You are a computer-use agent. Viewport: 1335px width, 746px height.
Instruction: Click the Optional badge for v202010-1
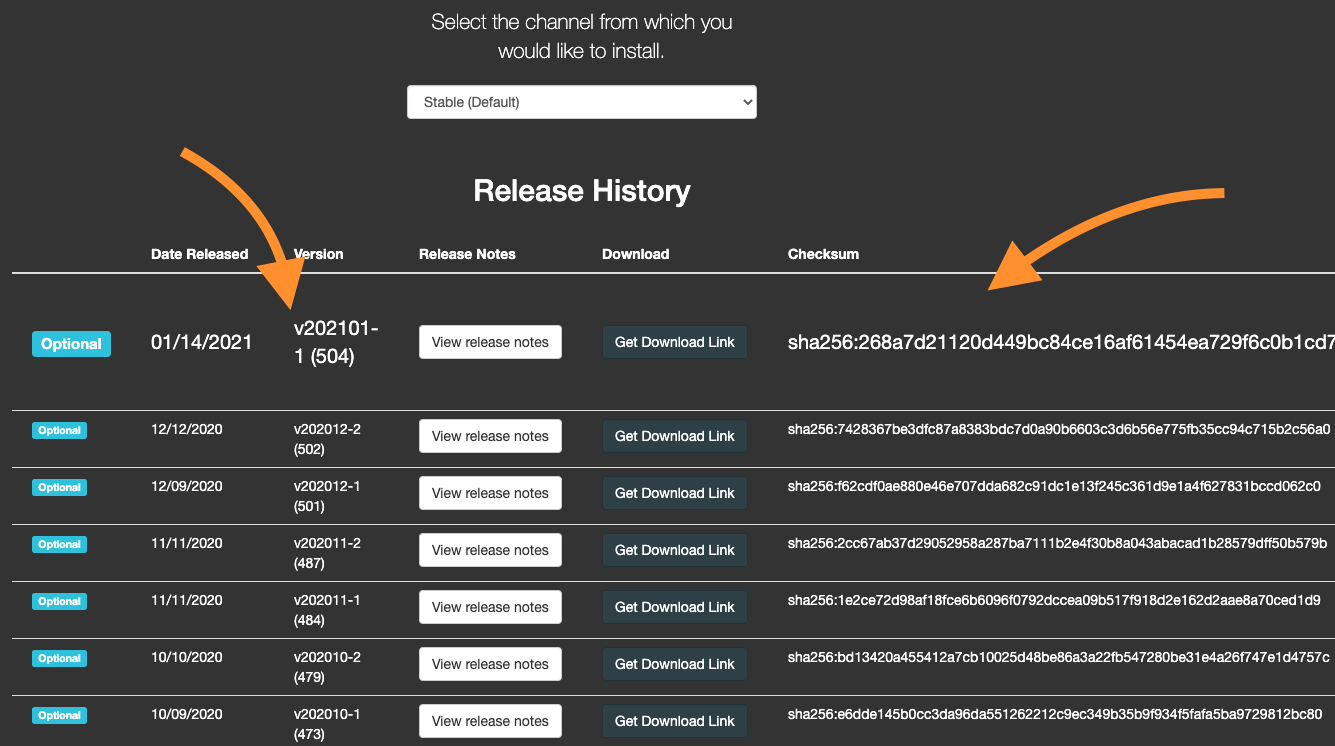(59, 715)
